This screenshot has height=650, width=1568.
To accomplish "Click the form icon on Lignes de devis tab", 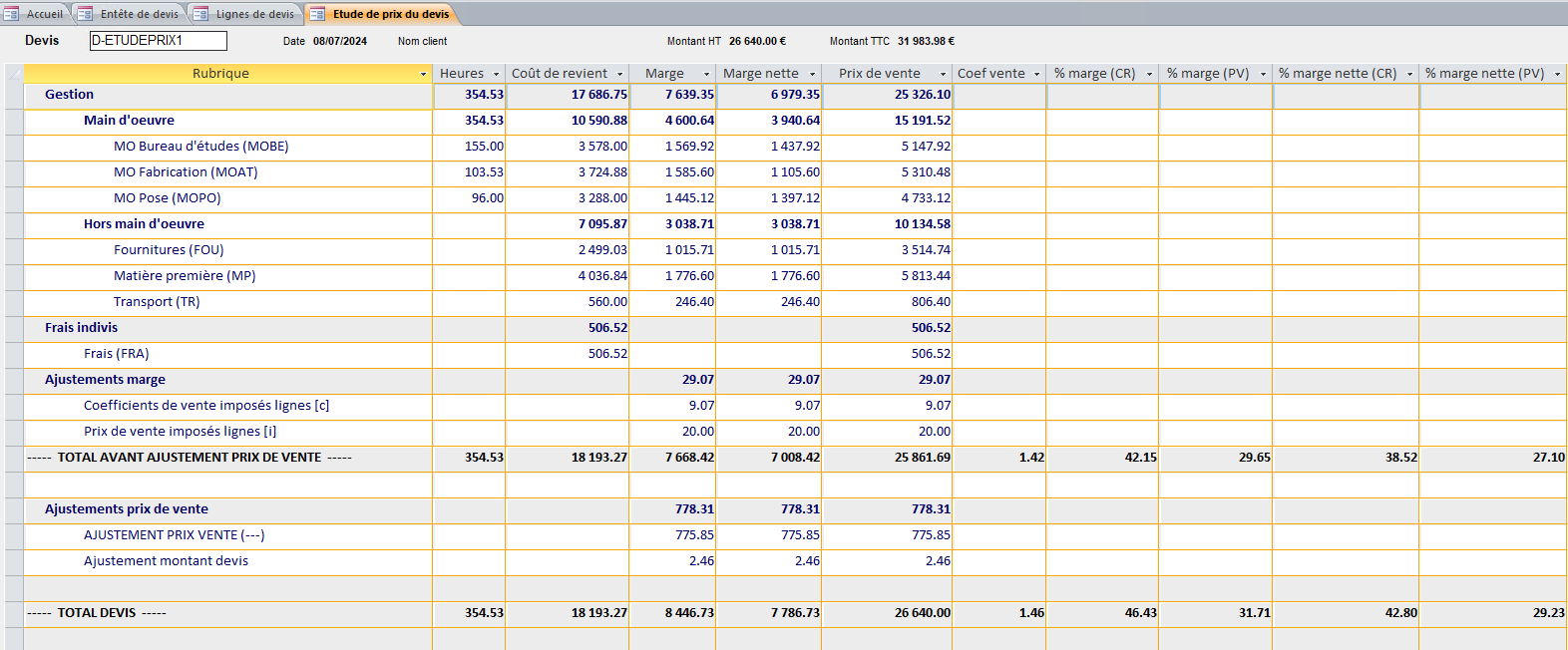I will (201, 14).
